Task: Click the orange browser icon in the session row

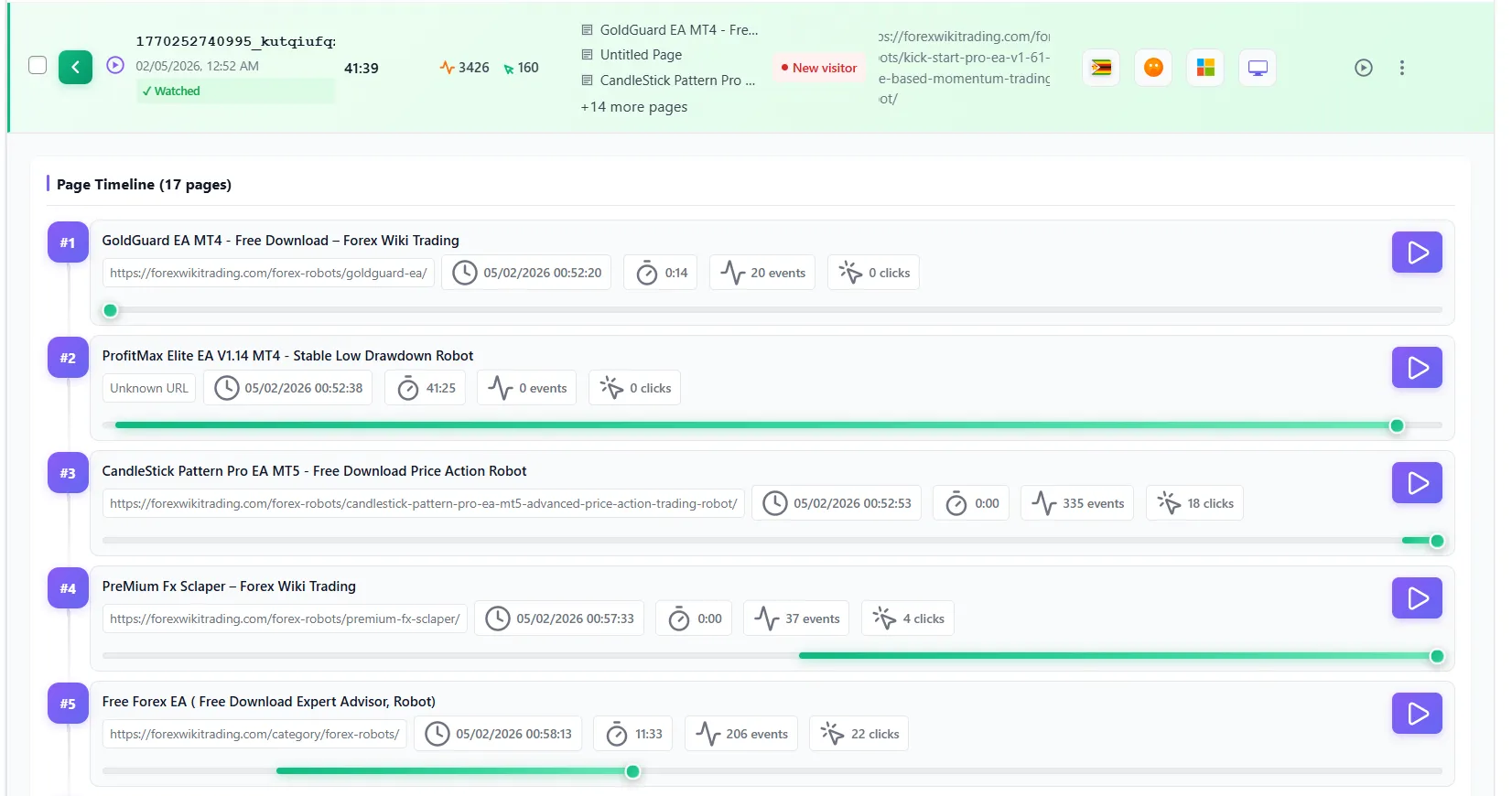Action: point(1154,68)
